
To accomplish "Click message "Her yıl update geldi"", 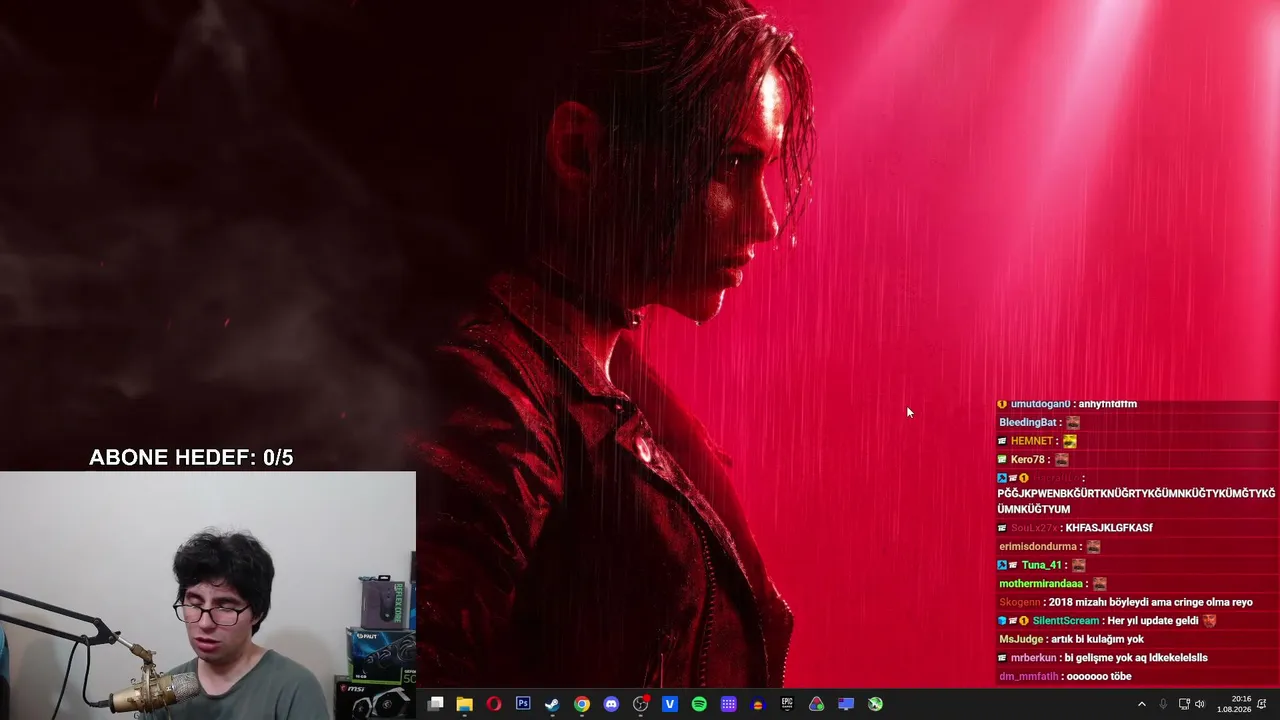I will click(1153, 621).
